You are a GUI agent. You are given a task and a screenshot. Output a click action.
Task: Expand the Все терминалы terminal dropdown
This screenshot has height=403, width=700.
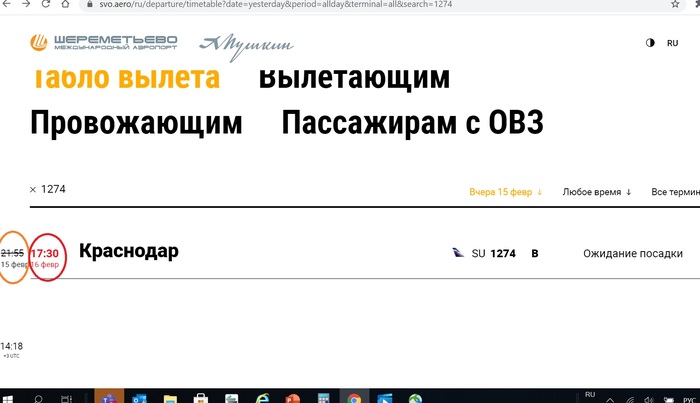(x=675, y=192)
